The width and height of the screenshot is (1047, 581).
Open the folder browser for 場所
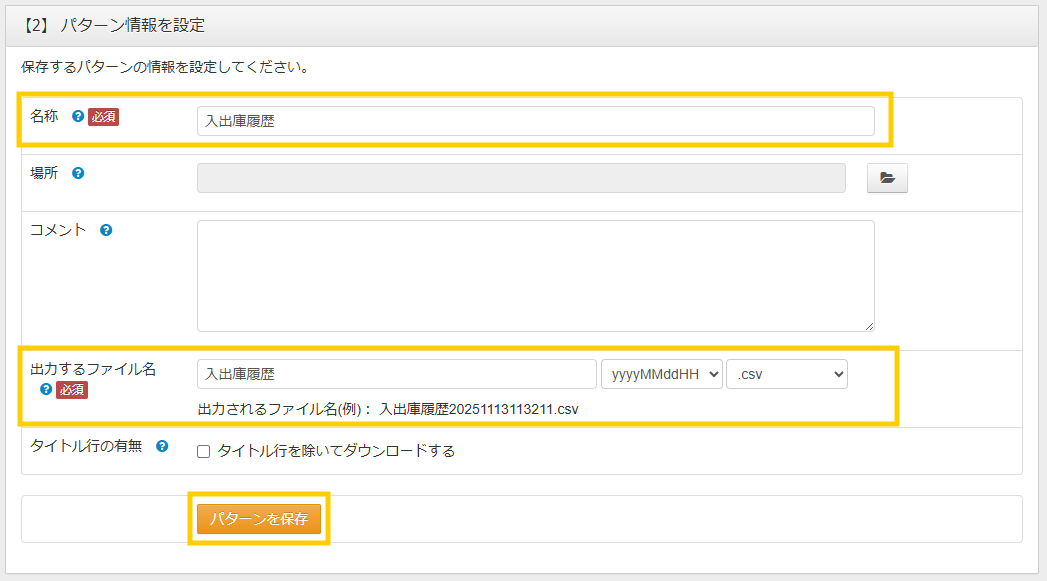pyautogui.click(x=886, y=178)
